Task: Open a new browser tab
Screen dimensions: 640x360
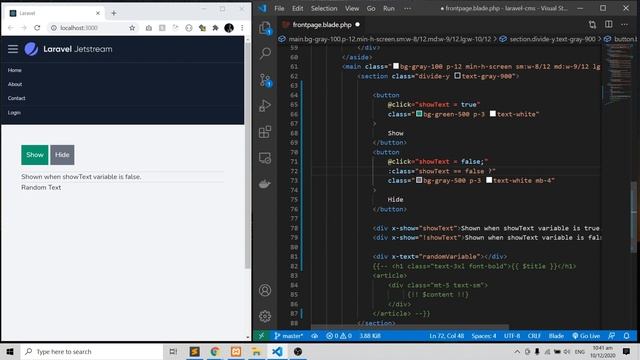Action: [x=113, y=13]
